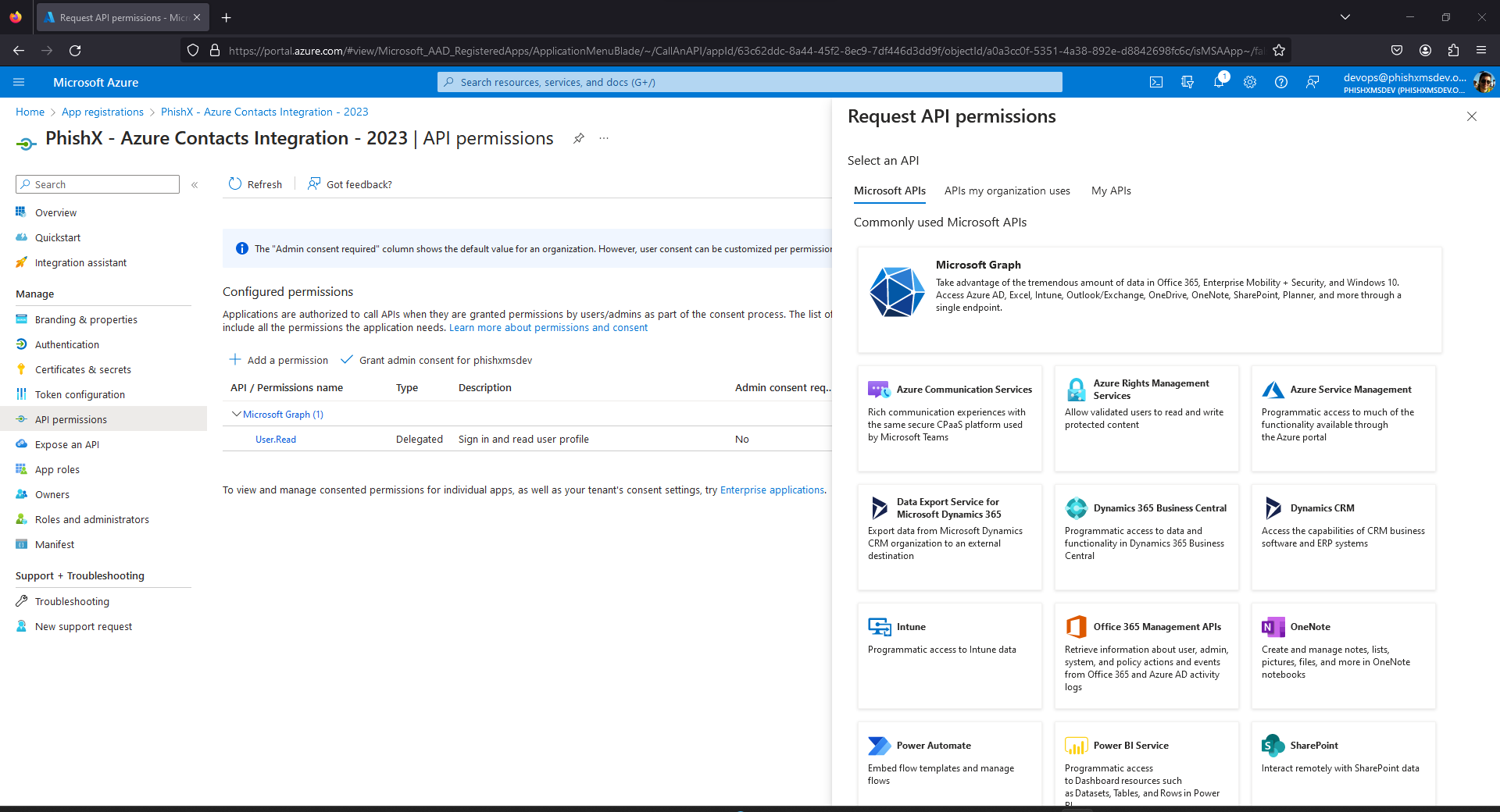1500x812 pixels.
Task: Open the blade's more options ellipsis
Action: 604,138
